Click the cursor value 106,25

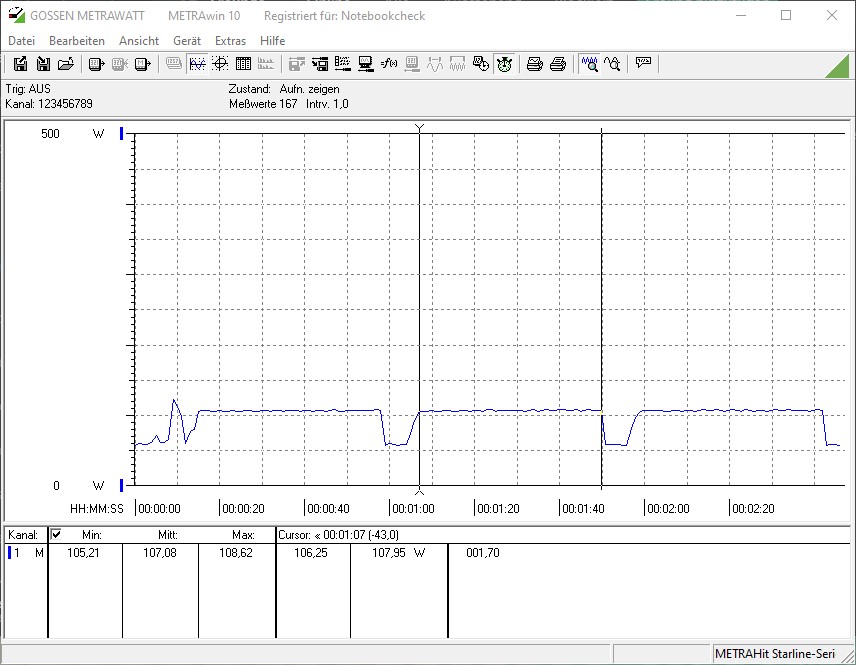(x=311, y=553)
